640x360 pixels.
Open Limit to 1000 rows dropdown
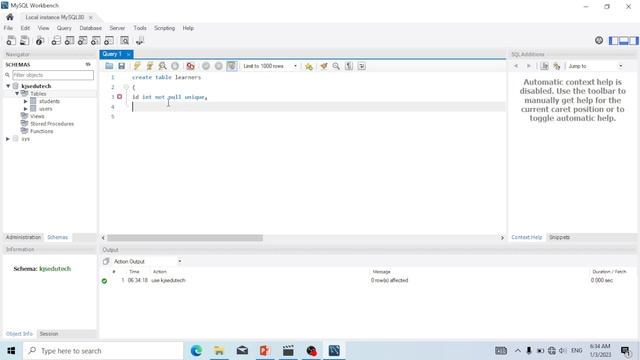tap(270, 66)
